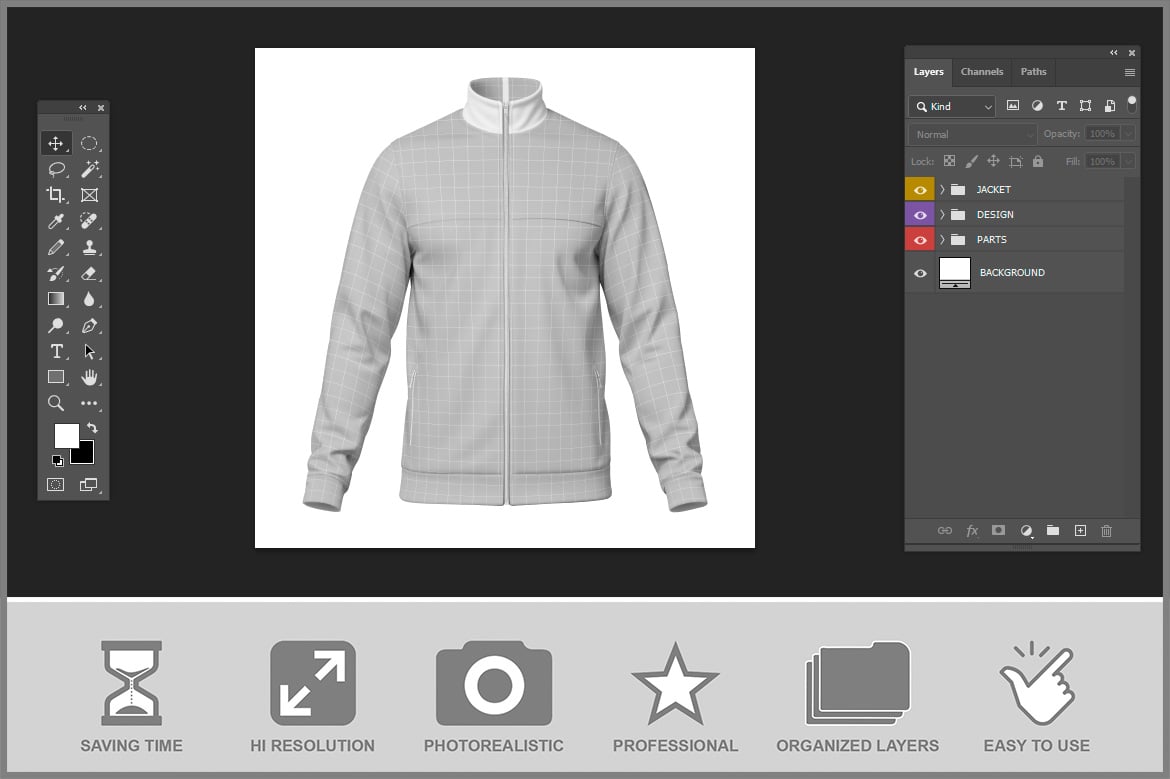This screenshot has height=779, width=1170.
Task: Open the Normal blend mode dropdown
Action: [972, 134]
